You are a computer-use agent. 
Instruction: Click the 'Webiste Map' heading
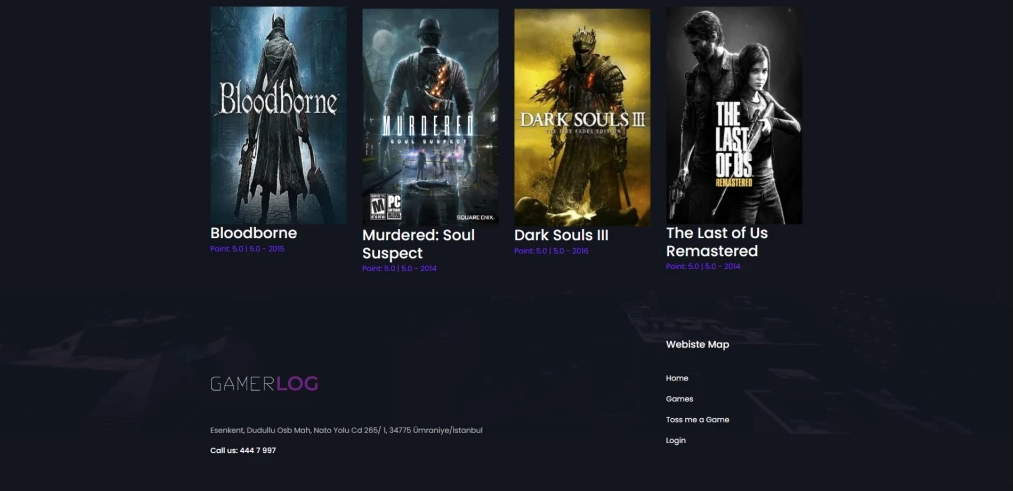(698, 344)
